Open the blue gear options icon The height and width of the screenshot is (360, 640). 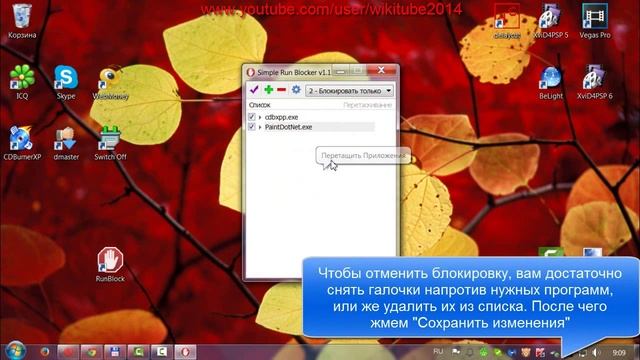pyautogui.click(x=296, y=89)
